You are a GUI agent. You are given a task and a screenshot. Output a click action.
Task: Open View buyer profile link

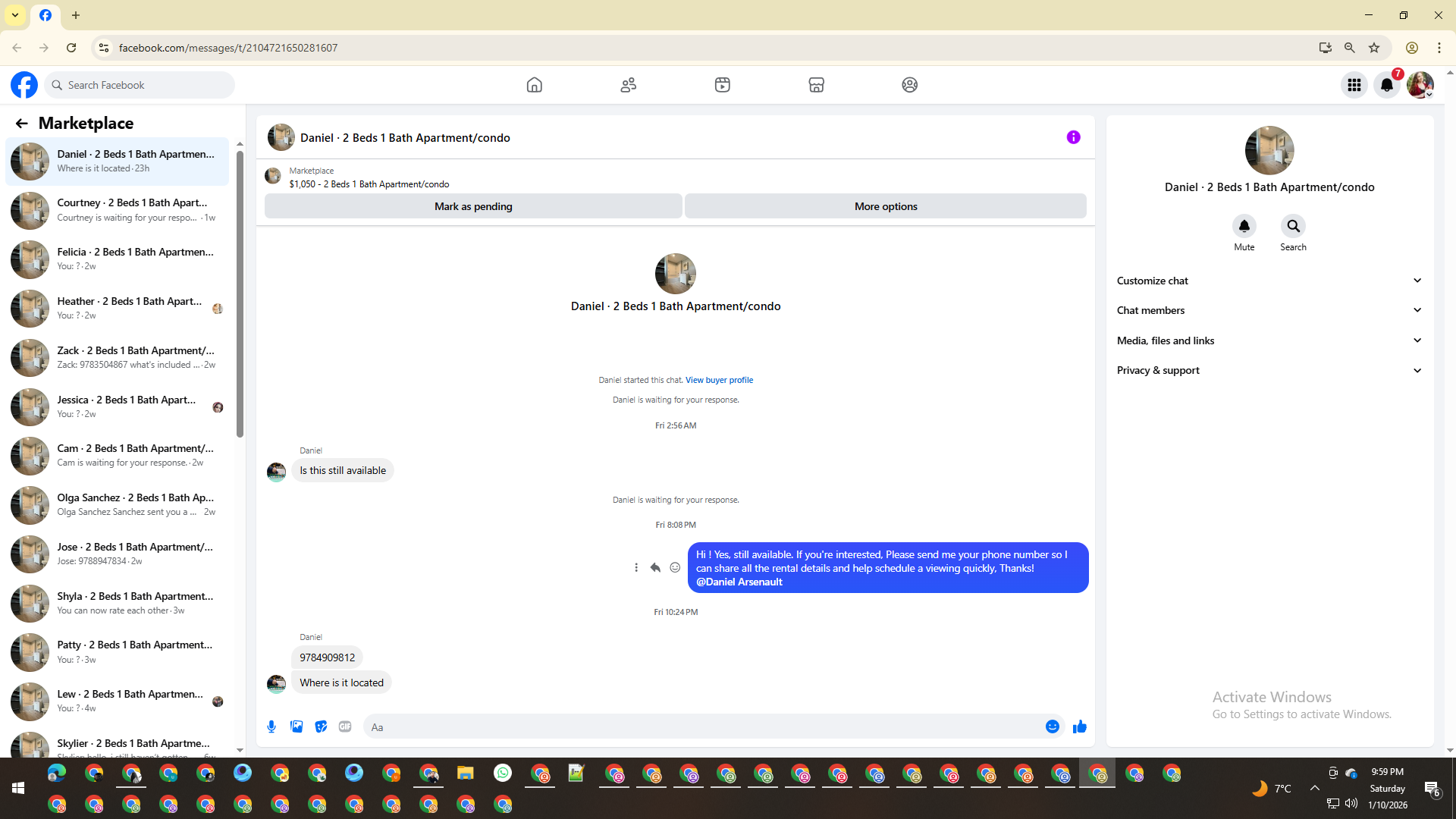(719, 380)
